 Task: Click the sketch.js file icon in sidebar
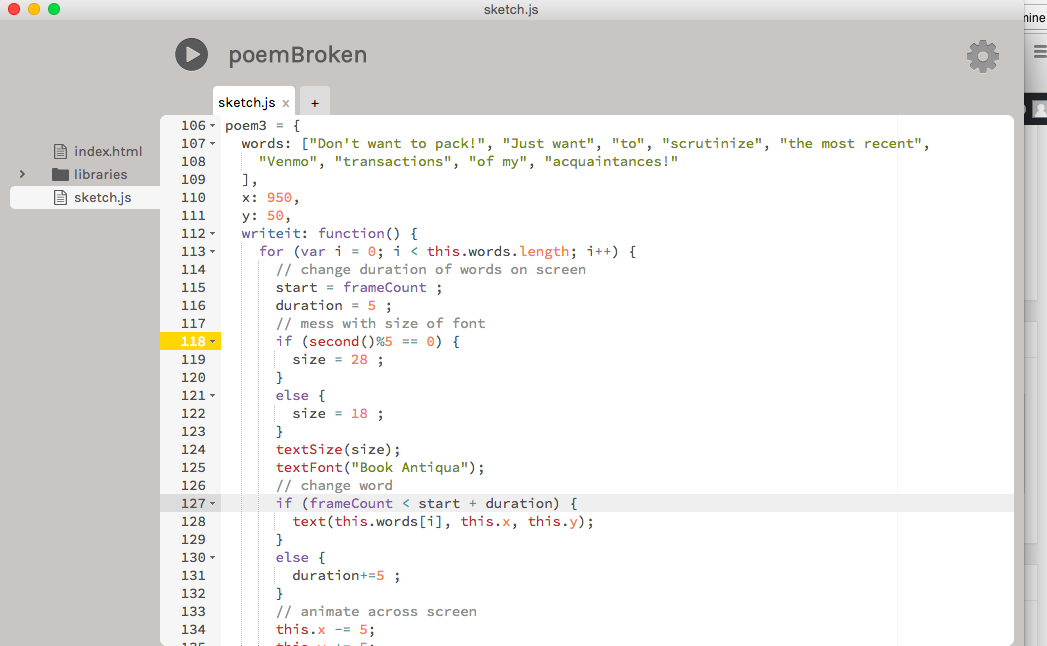(59, 197)
